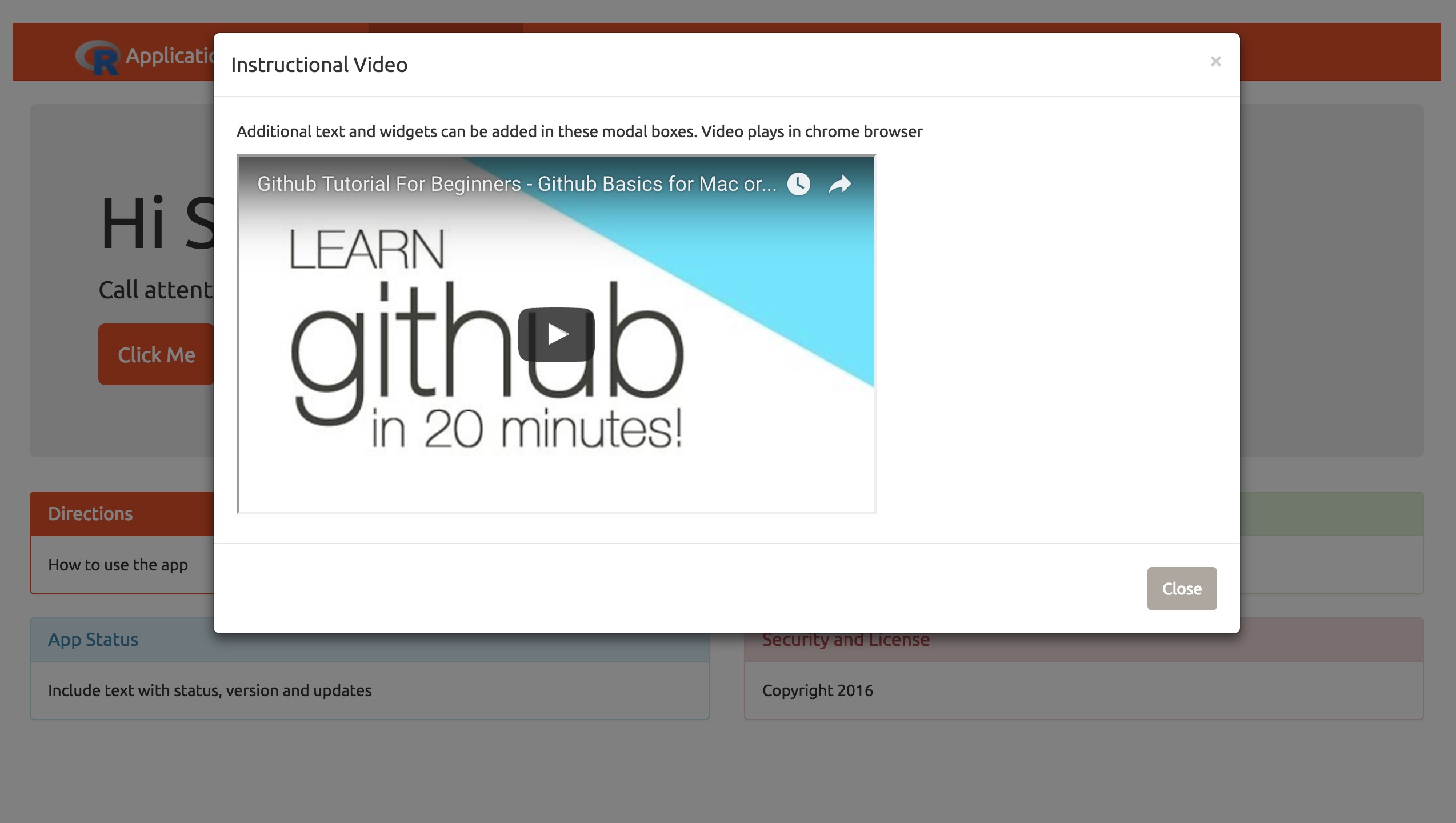Dismiss modal with the X icon

[1215, 62]
